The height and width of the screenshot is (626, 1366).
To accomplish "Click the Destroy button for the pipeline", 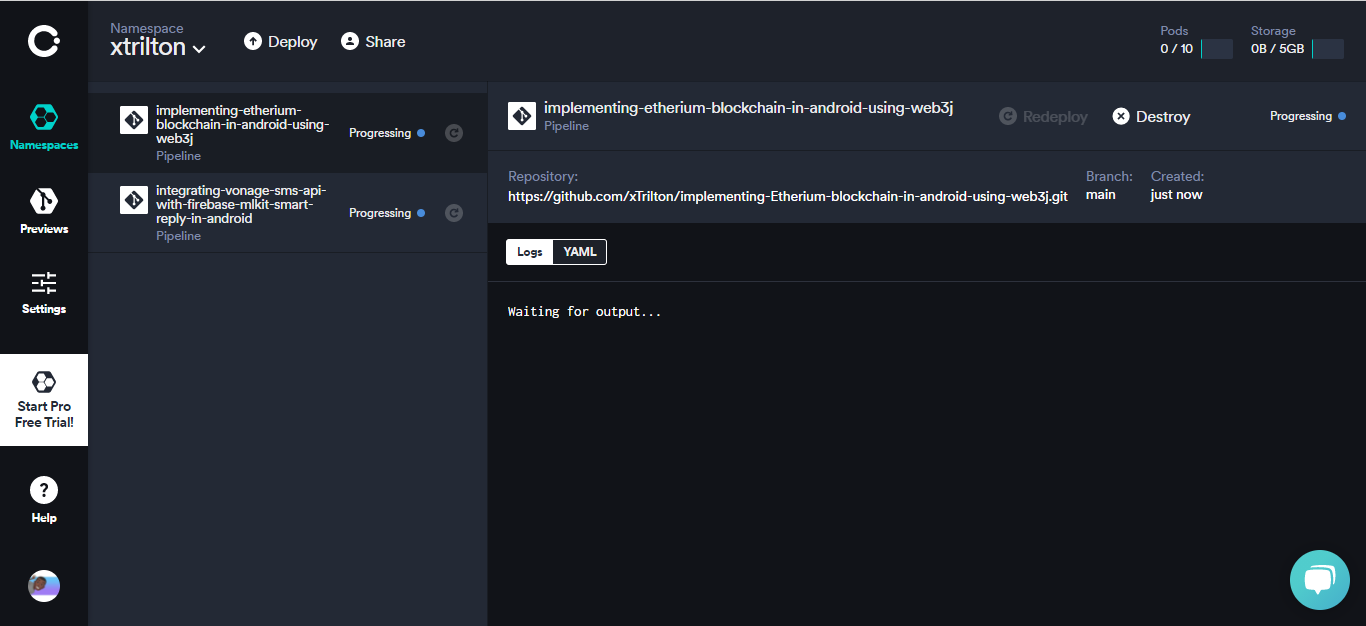I will [x=1150, y=116].
